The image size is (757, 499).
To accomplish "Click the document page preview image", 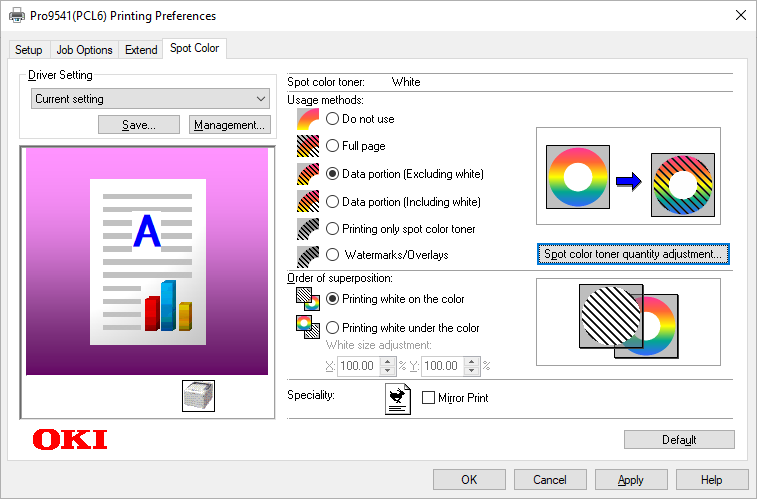I will pos(148,262).
